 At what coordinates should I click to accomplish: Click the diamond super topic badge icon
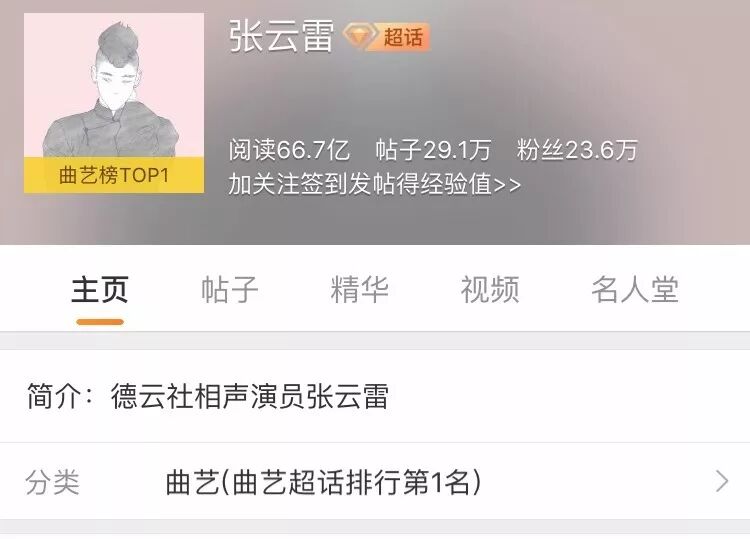(360, 37)
